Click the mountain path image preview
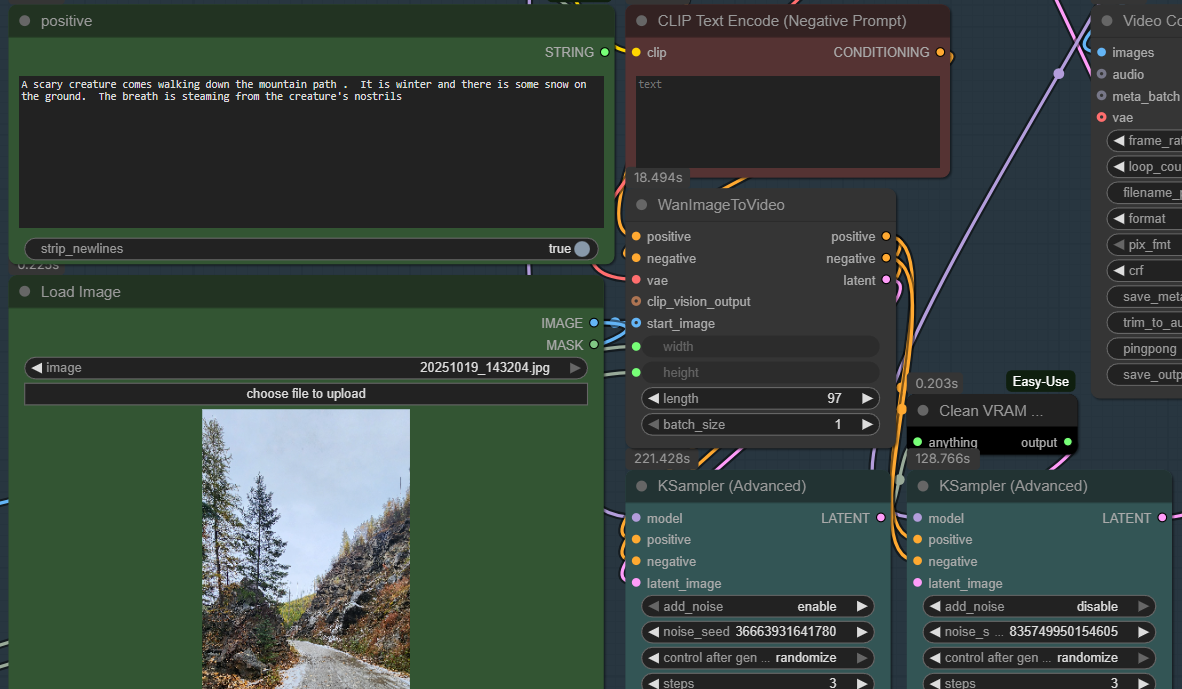The width and height of the screenshot is (1182, 689). 306,548
